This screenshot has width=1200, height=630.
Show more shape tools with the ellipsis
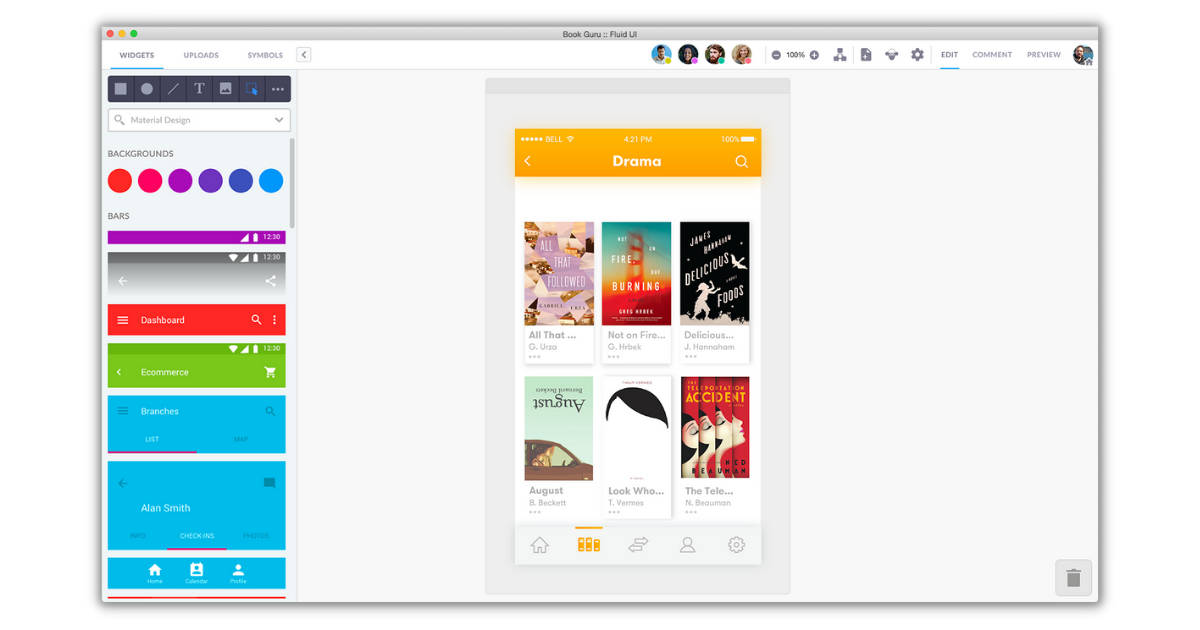click(x=277, y=89)
